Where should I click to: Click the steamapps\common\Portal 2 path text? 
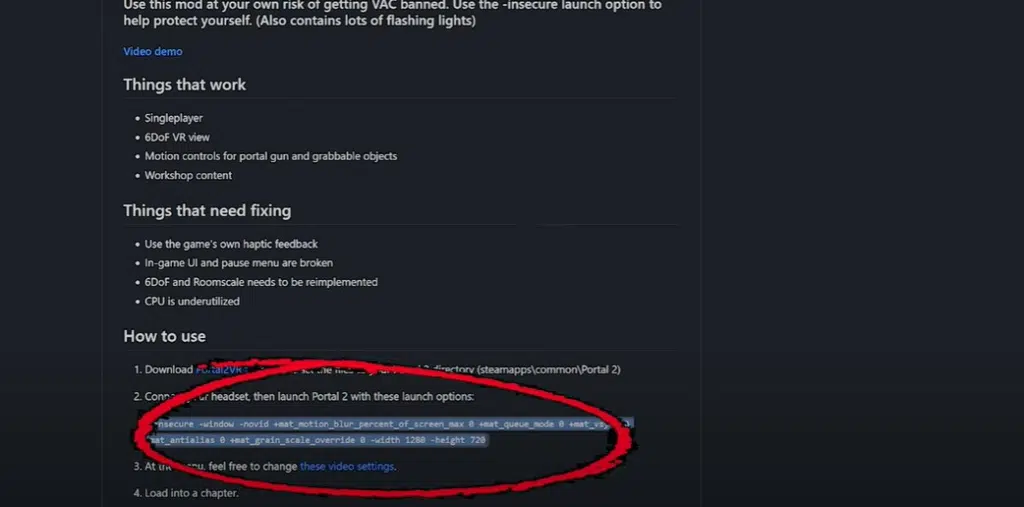(549, 369)
